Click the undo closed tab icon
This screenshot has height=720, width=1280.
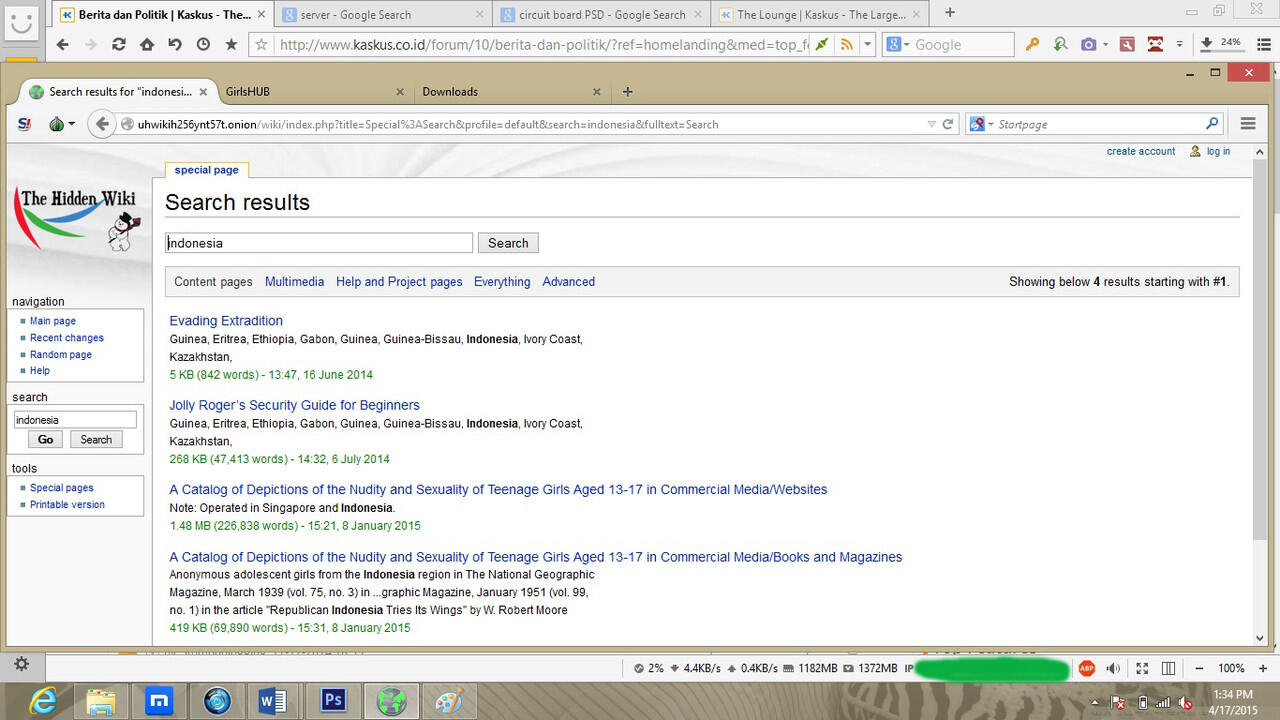175,45
